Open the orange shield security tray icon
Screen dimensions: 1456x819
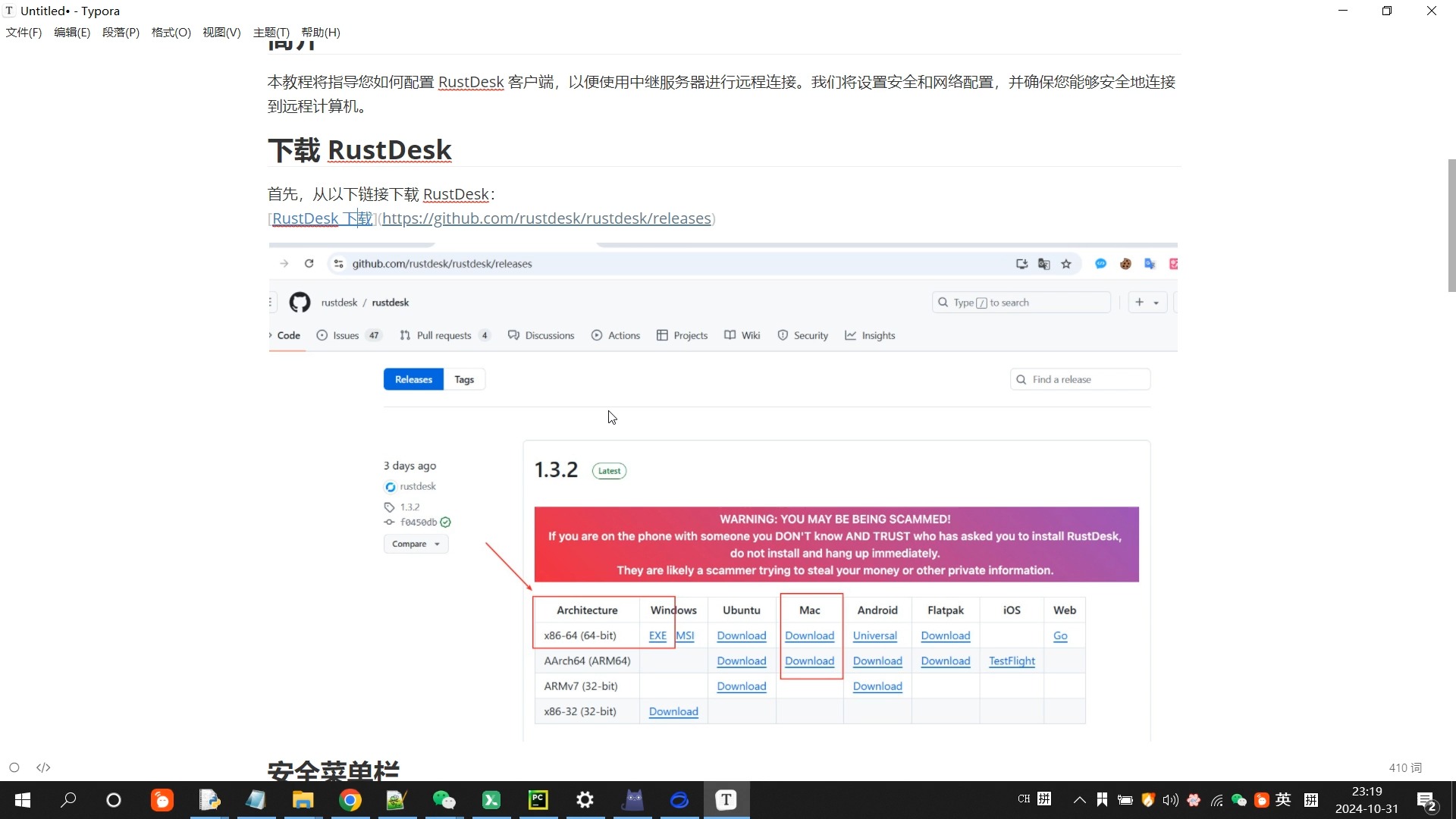1148,800
